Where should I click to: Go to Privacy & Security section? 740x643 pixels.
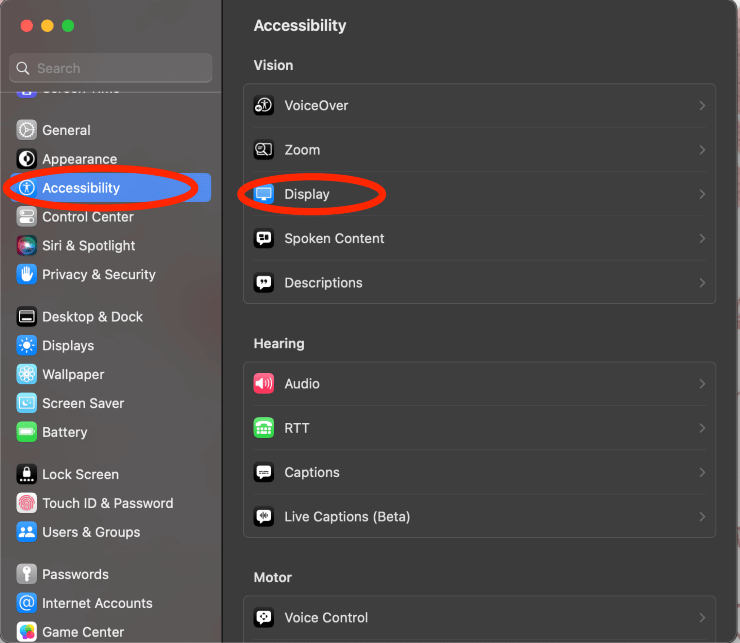pyautogui.click(x=98, y=274)
